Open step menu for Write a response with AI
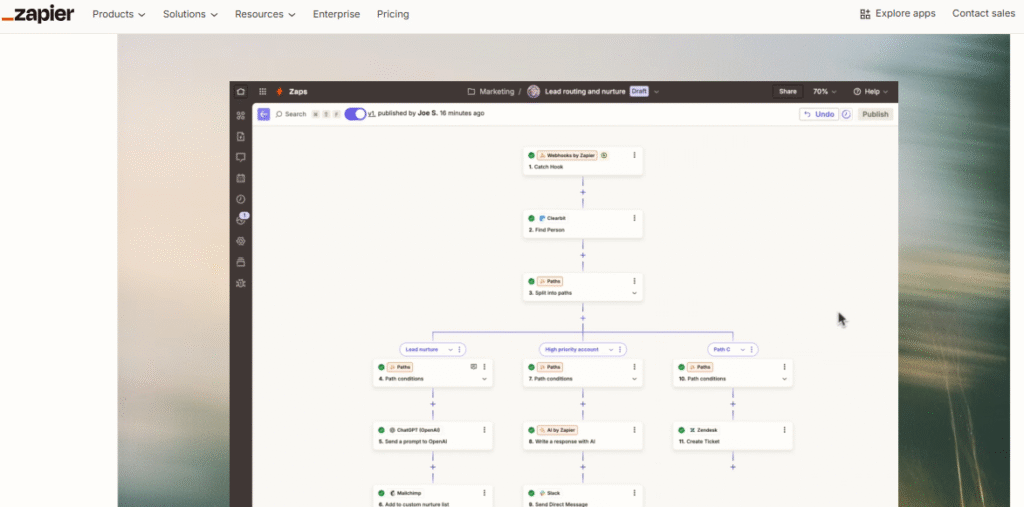1024x507 pixels. coord(634,430)
